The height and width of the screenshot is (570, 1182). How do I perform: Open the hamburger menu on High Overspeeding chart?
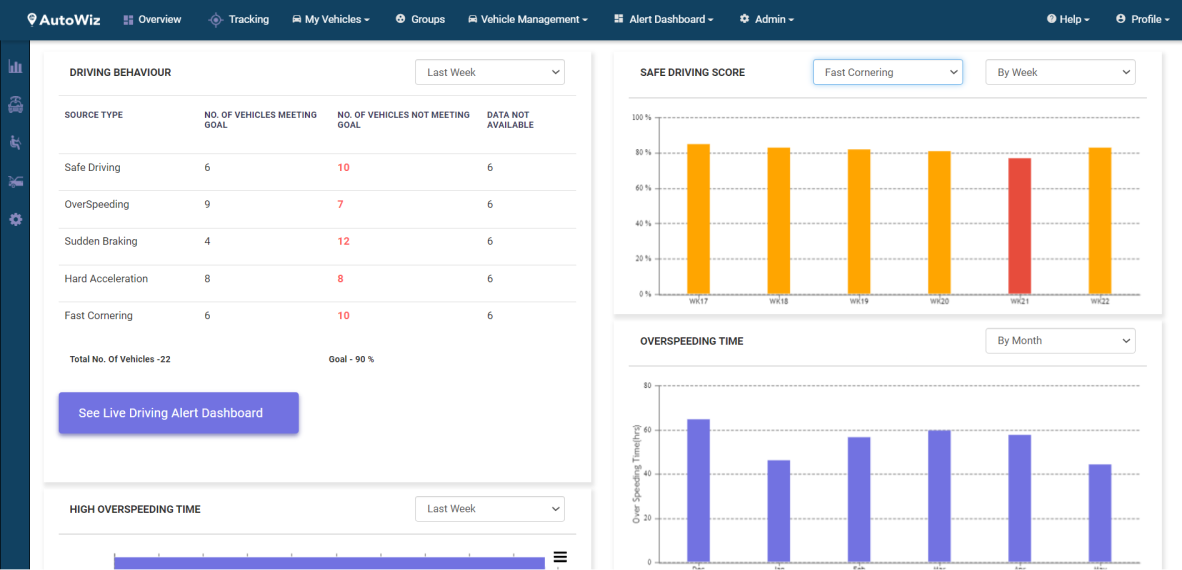point(560,557)
